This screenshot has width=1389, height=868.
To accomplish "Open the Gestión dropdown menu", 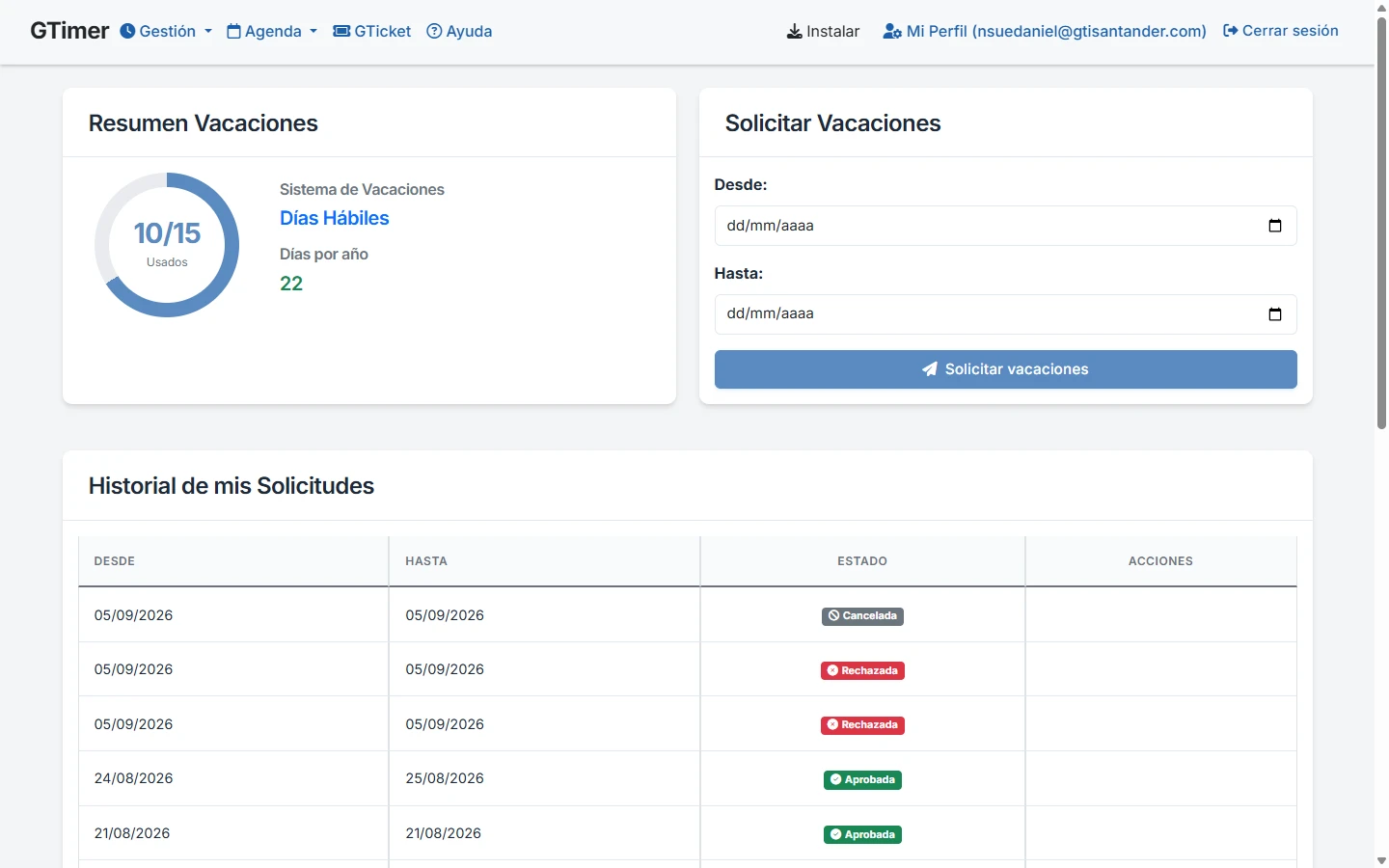I will (166, 31).
